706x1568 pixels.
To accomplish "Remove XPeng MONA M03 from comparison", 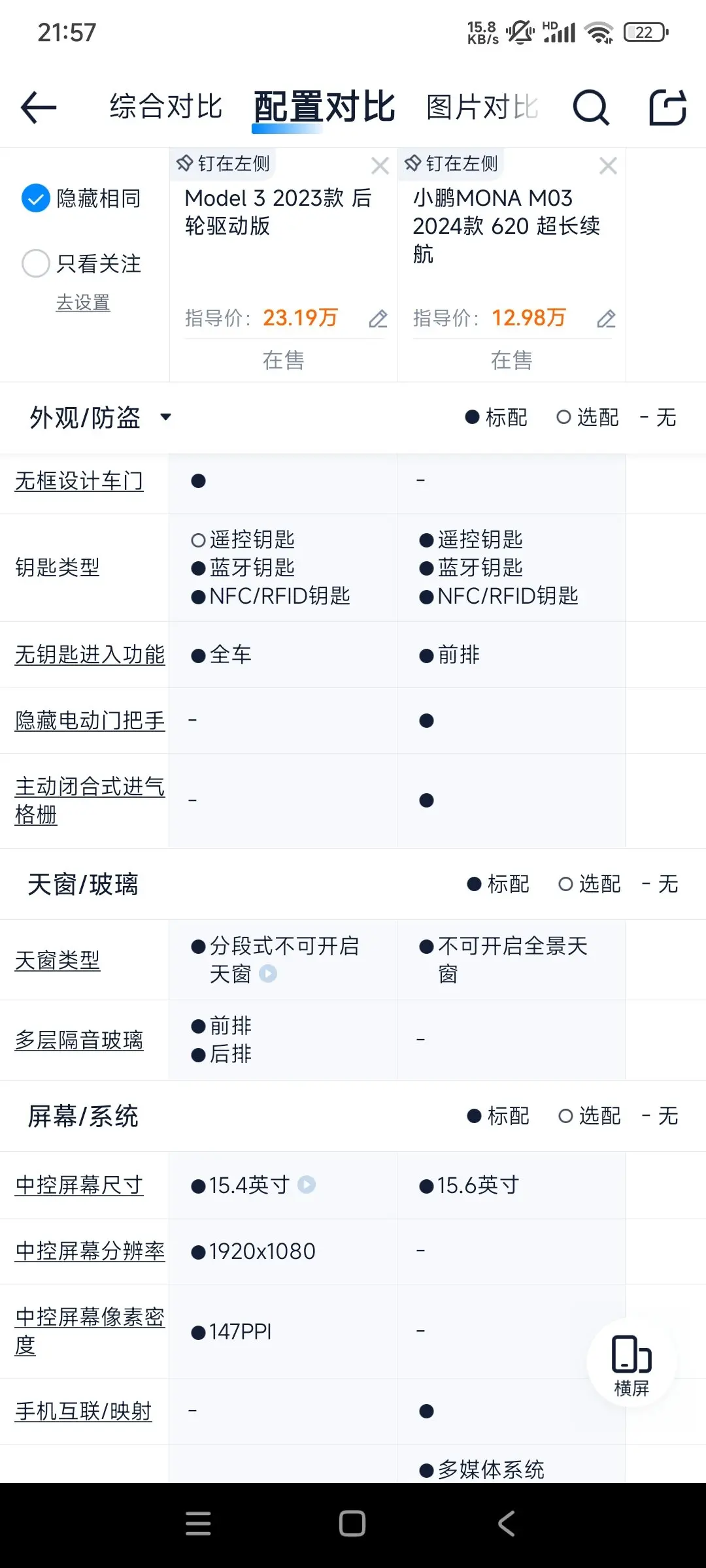I will 608,166.
